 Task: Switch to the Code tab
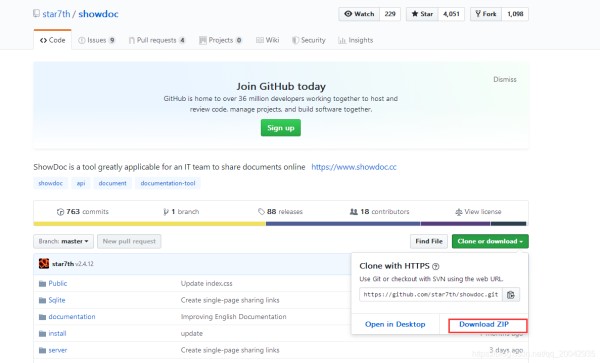point(52,40)
